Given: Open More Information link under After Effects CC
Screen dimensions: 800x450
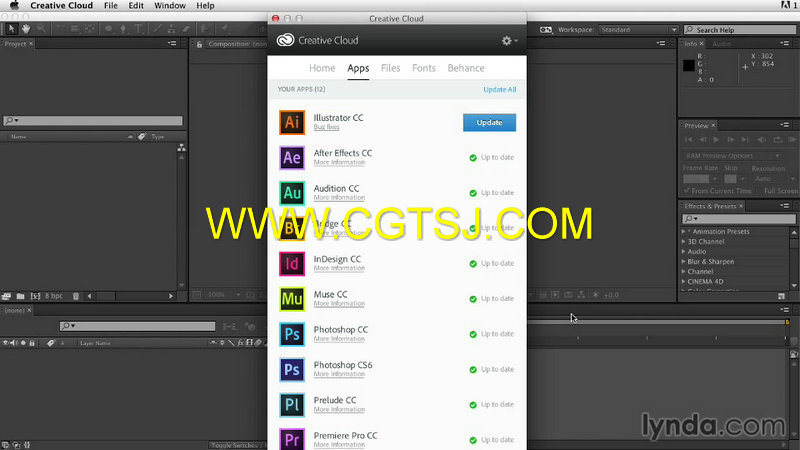Looking at the screenshot, I should tap(339, 162).
